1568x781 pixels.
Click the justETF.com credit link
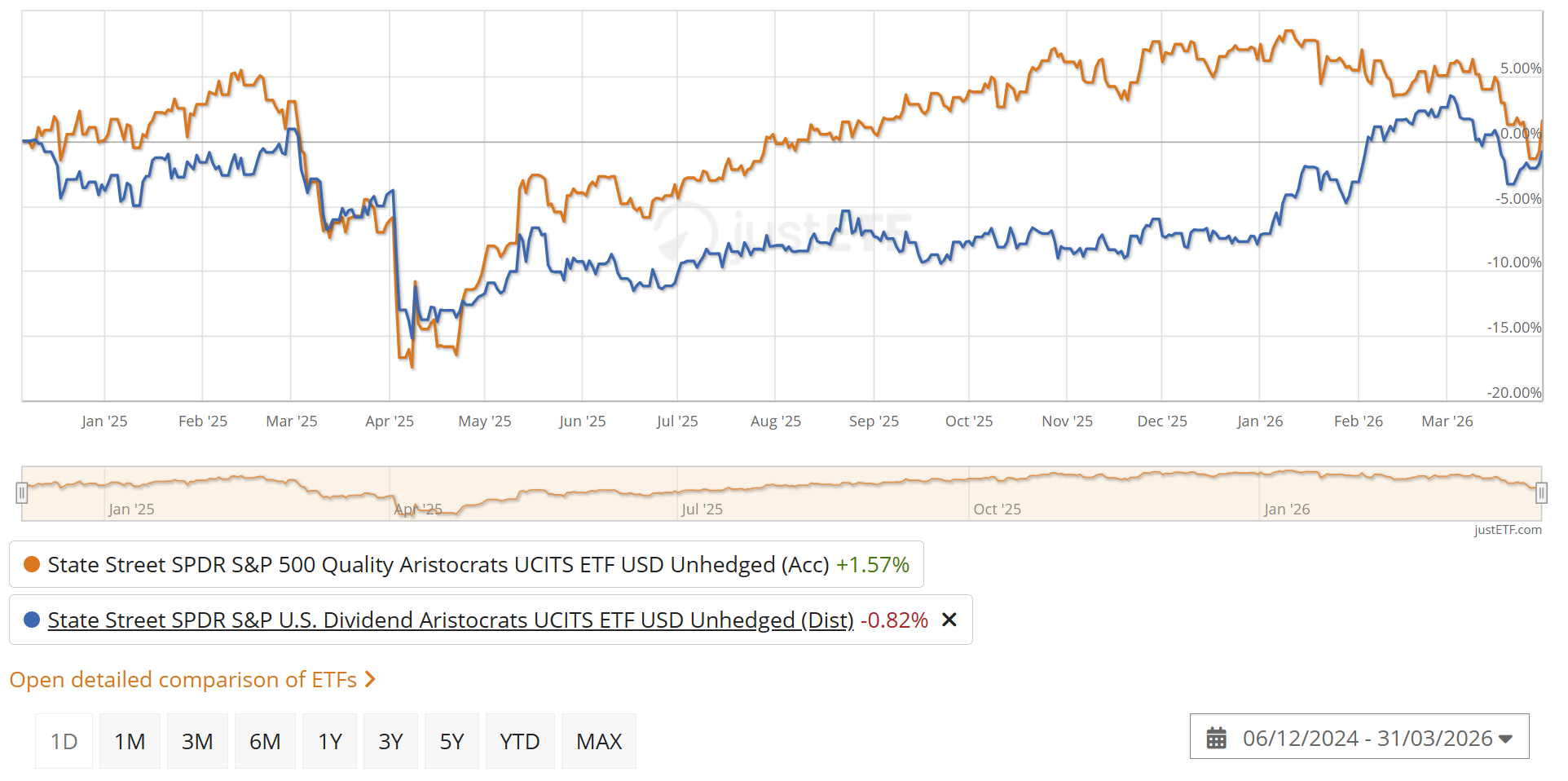(1508, 530)
